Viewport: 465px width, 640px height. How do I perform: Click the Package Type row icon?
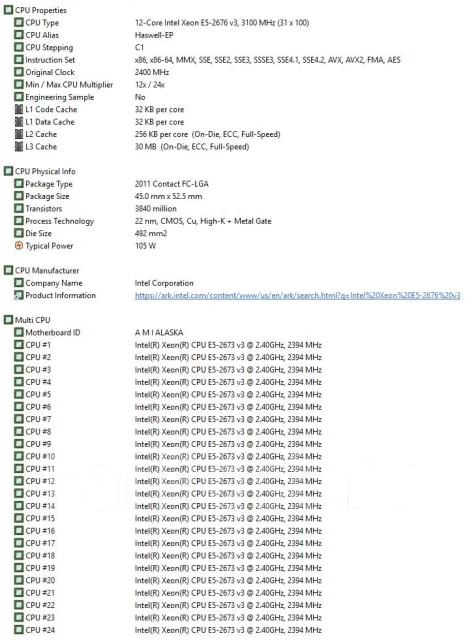pyautogui.click(x=19, y=184)
